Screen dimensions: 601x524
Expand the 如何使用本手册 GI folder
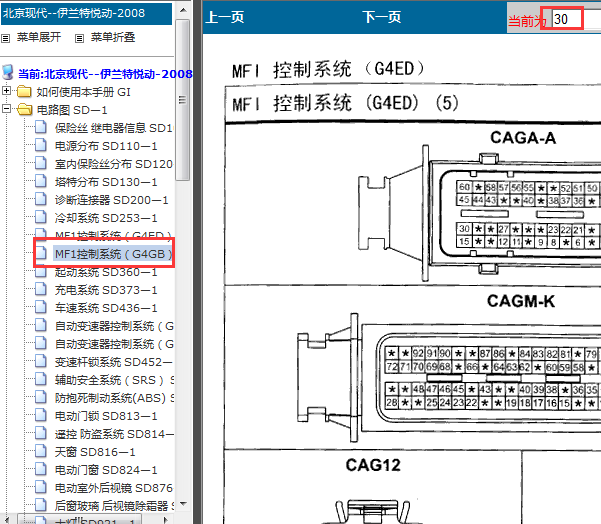(x=6, y=91)
